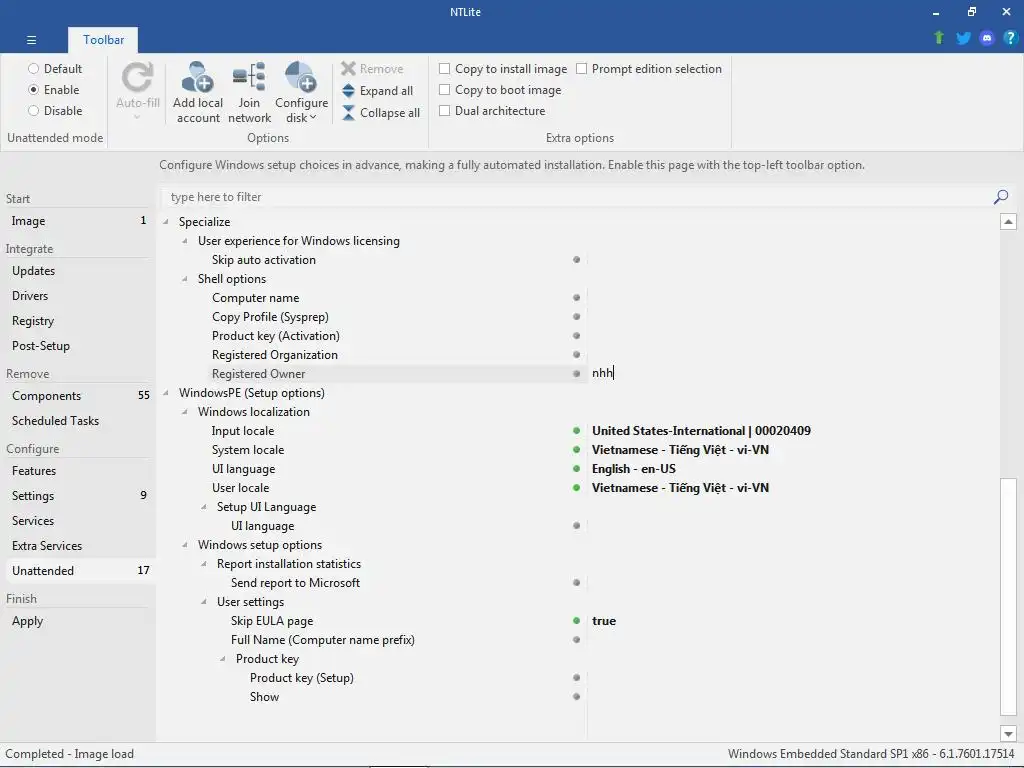
Task: Click the vertical scrollbar thumb
Action: 1008,597
